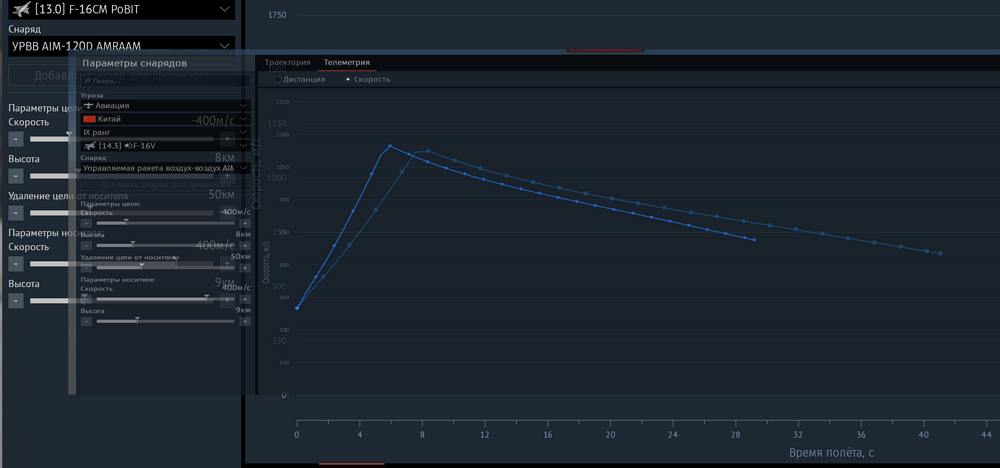Viewport: 1000px width, 468px height.
Task: Click the China flag icon next to Китай
Action: [89, 119]
